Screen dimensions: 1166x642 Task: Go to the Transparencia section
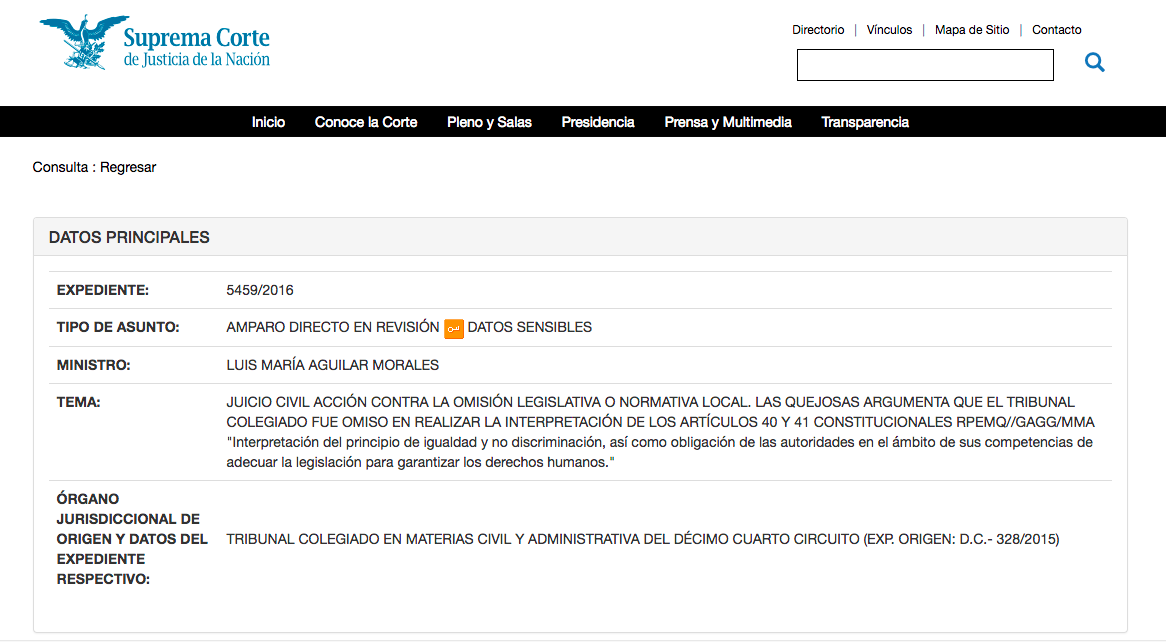coord(865,122)
